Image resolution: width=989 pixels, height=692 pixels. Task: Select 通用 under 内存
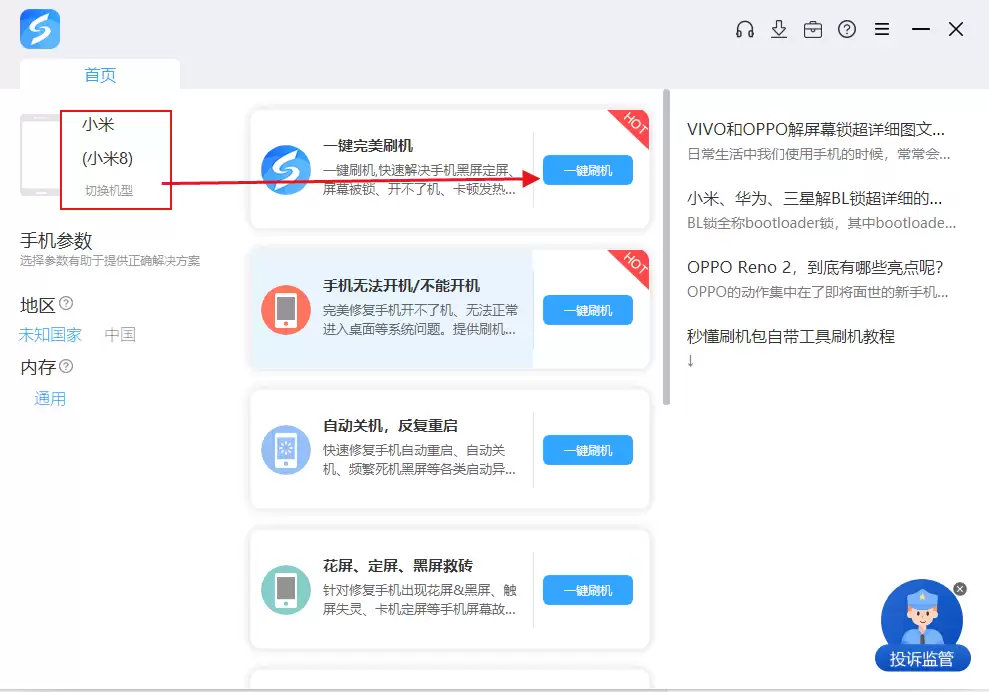50,398
